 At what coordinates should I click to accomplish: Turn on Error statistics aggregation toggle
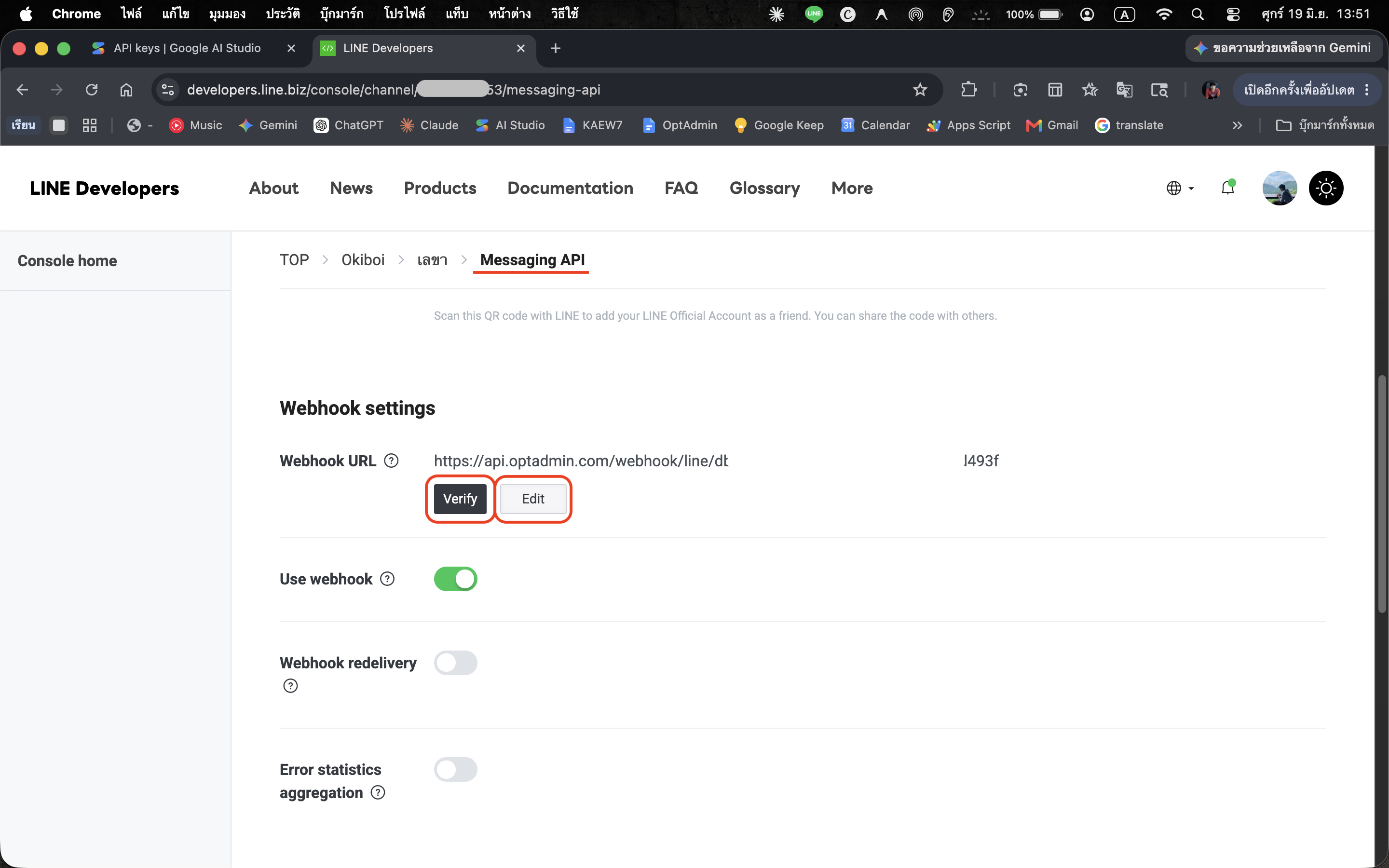click(x=455, y=769)
